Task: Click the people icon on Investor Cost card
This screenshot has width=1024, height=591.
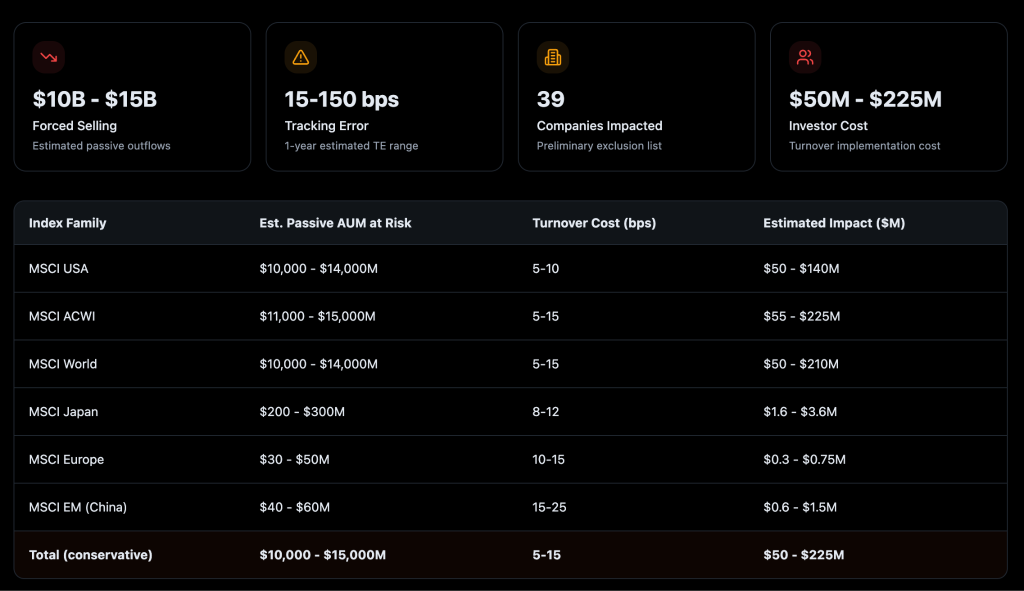Action: pos(805,57)
